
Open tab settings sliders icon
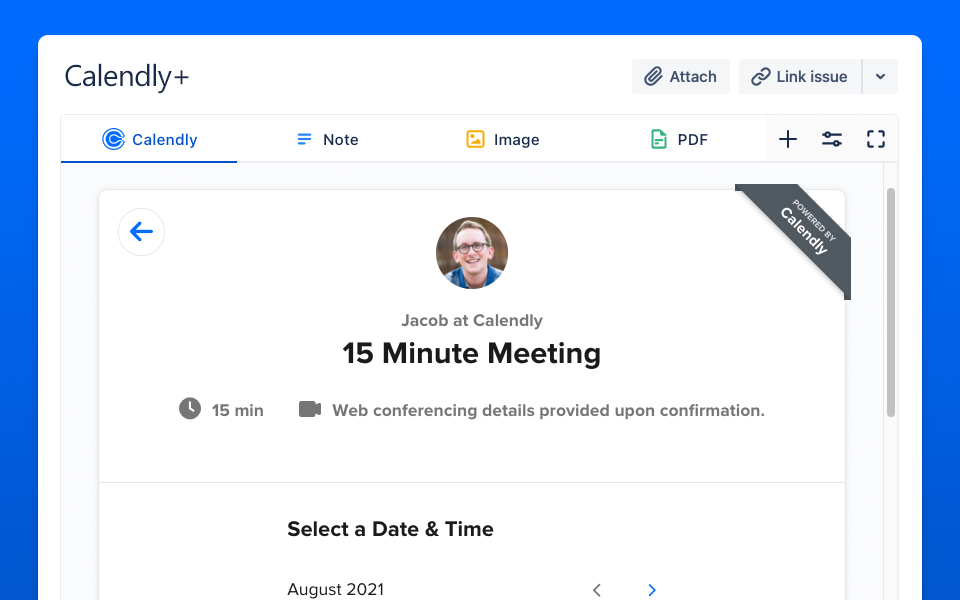point(831,140)
